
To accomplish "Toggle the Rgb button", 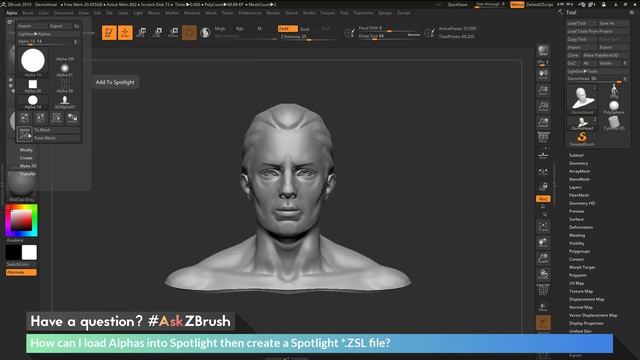I will tap(240, 29).
